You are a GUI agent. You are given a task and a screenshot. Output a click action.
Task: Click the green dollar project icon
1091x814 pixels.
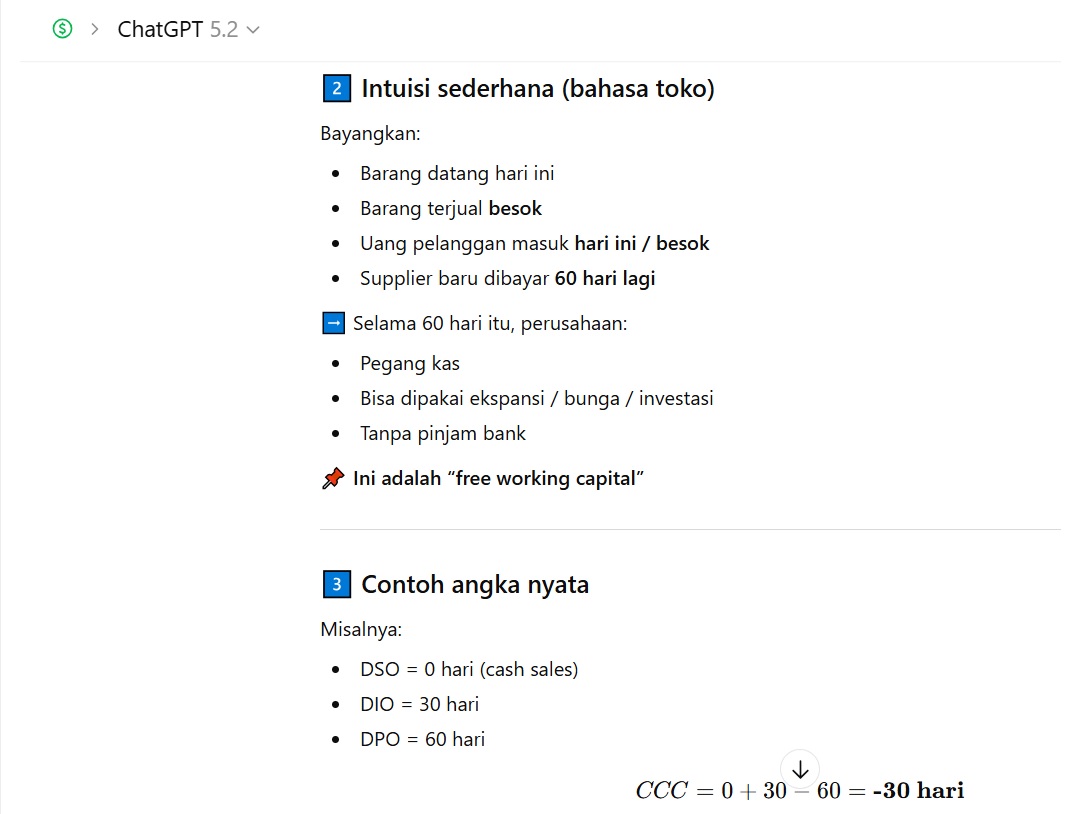[x=62, y=29]
